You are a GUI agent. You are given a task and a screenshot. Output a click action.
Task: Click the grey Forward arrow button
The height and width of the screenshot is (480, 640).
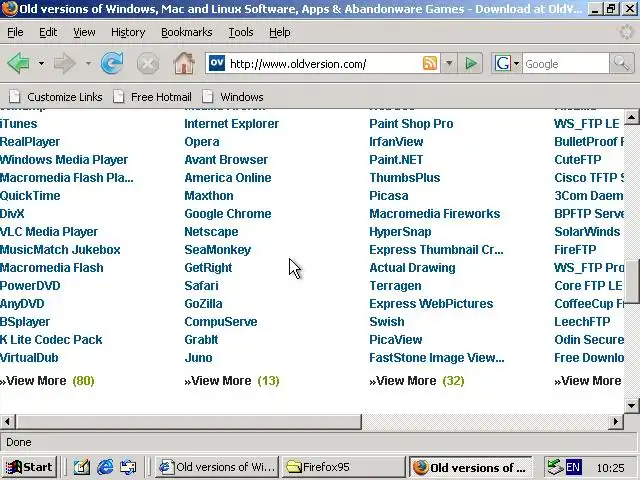65,63
